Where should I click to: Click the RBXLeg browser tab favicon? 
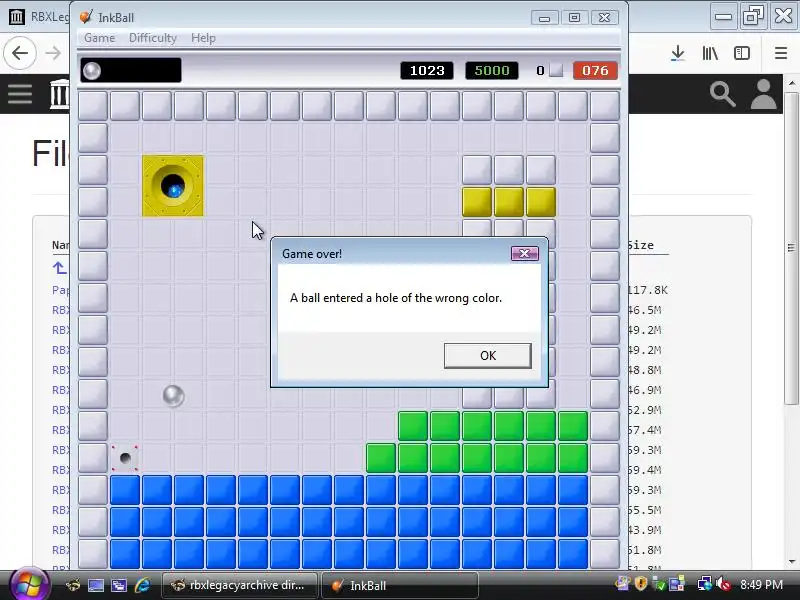click(x=17, y=17)
